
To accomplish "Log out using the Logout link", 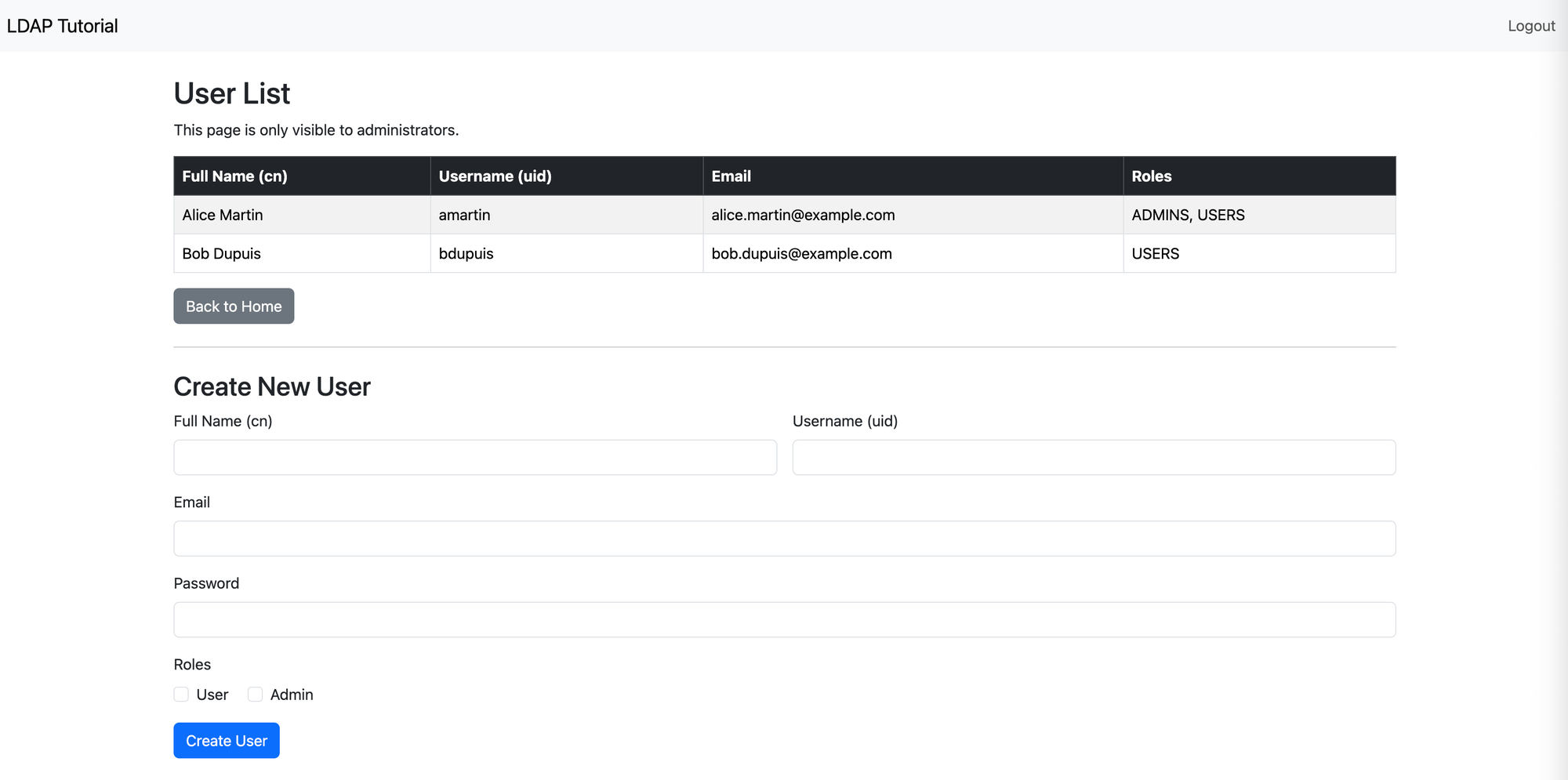I will coord(1530,26).
